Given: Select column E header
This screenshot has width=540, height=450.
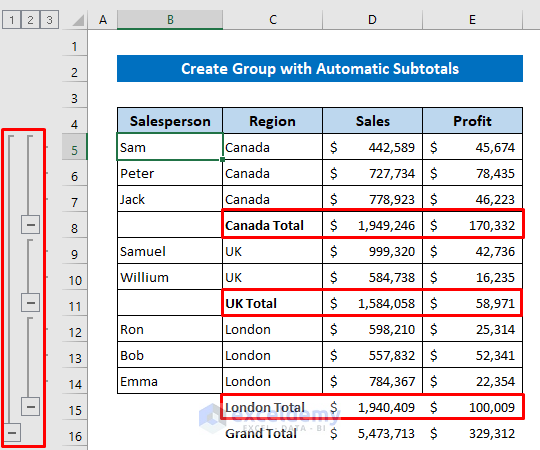Looking at the screenshot, I should click(x=472, y=20).
